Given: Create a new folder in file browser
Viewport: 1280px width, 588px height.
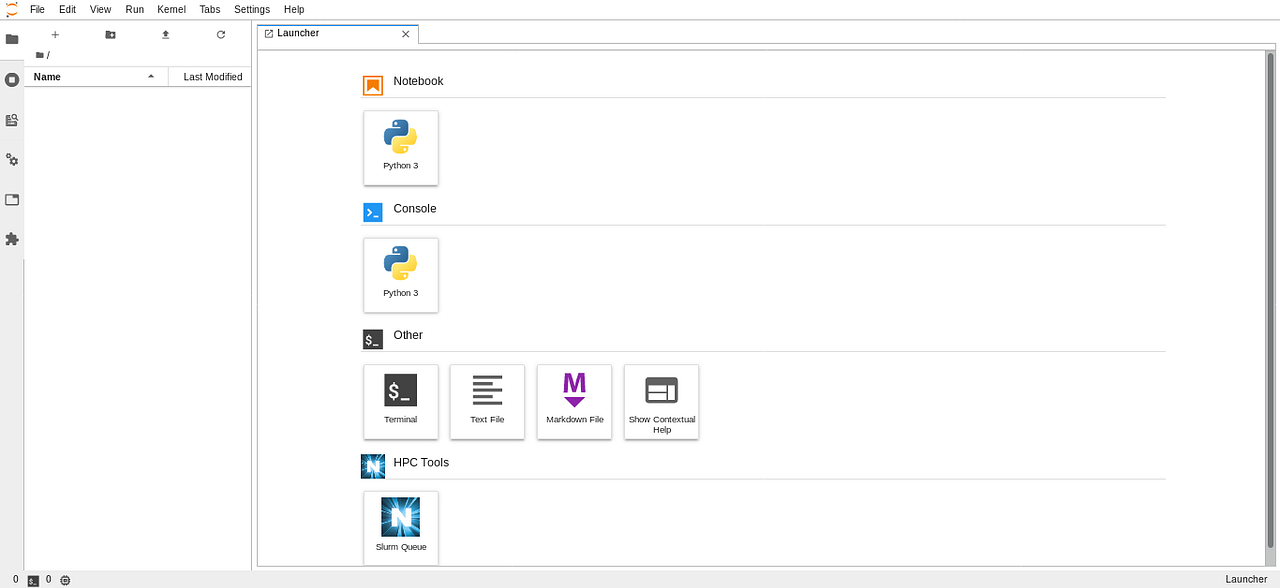Looking at the screenshot, I should 110,34.
